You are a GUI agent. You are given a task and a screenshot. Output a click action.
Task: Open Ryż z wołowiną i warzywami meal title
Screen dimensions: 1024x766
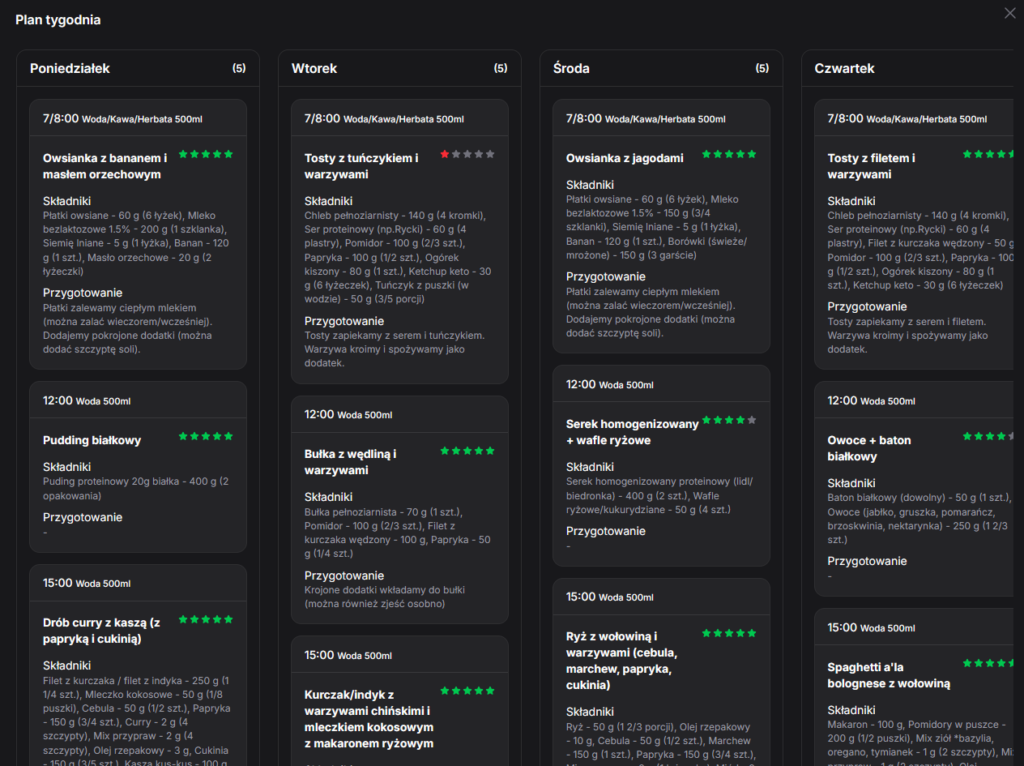pos(622,660)
